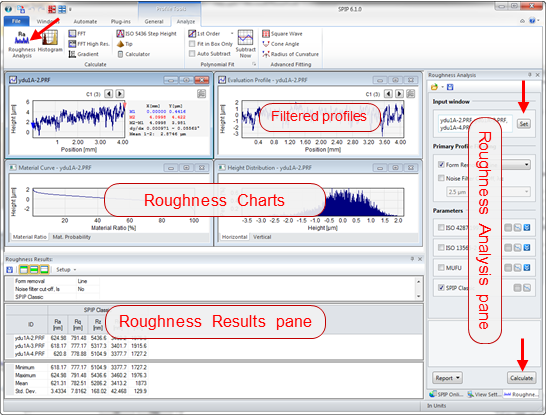Viewport: 547px width, 415px height.
Task: Select Square Wave fitting
Action: pos(282,33)
